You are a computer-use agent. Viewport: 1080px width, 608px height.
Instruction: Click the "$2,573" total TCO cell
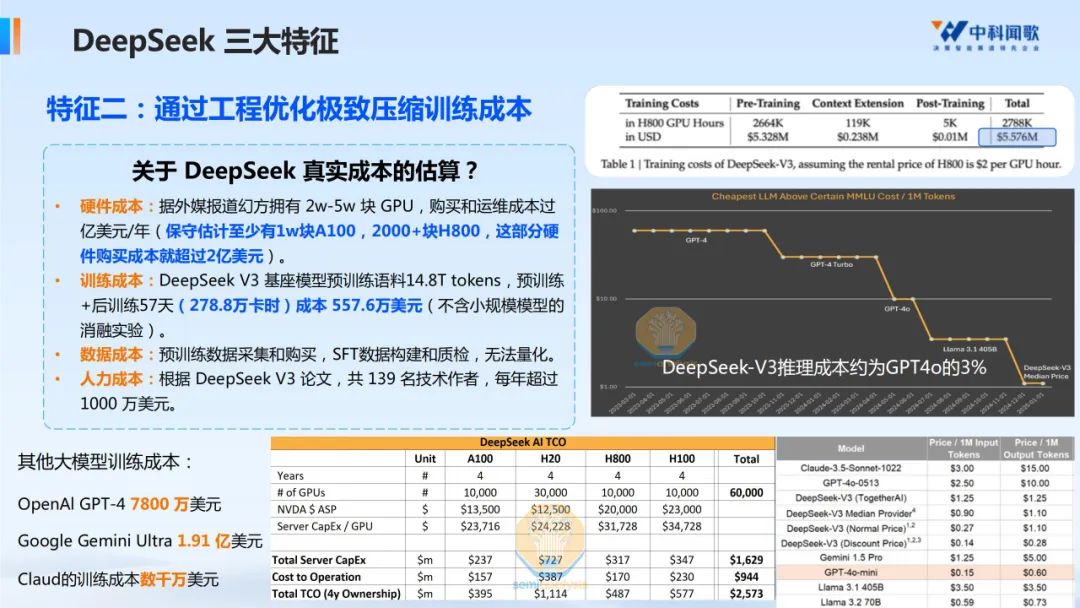pyautogui.click(x=746, y=594)
